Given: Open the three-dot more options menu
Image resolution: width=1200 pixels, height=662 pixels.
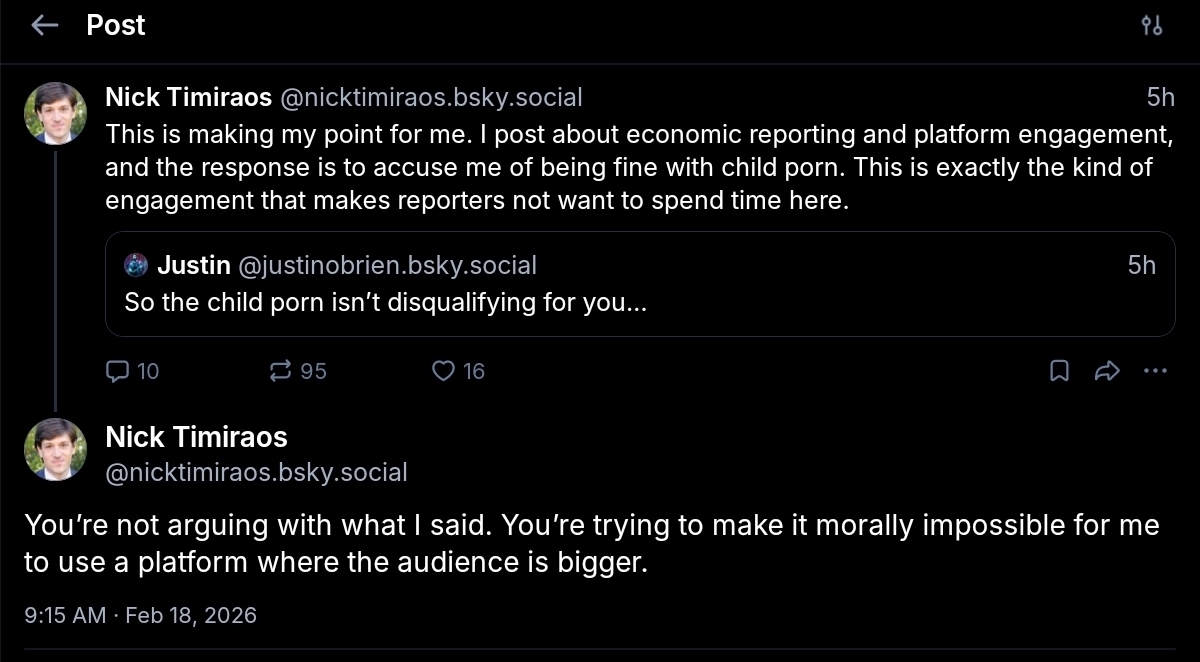Looking at the screenshot, I should coord(1155,371).
